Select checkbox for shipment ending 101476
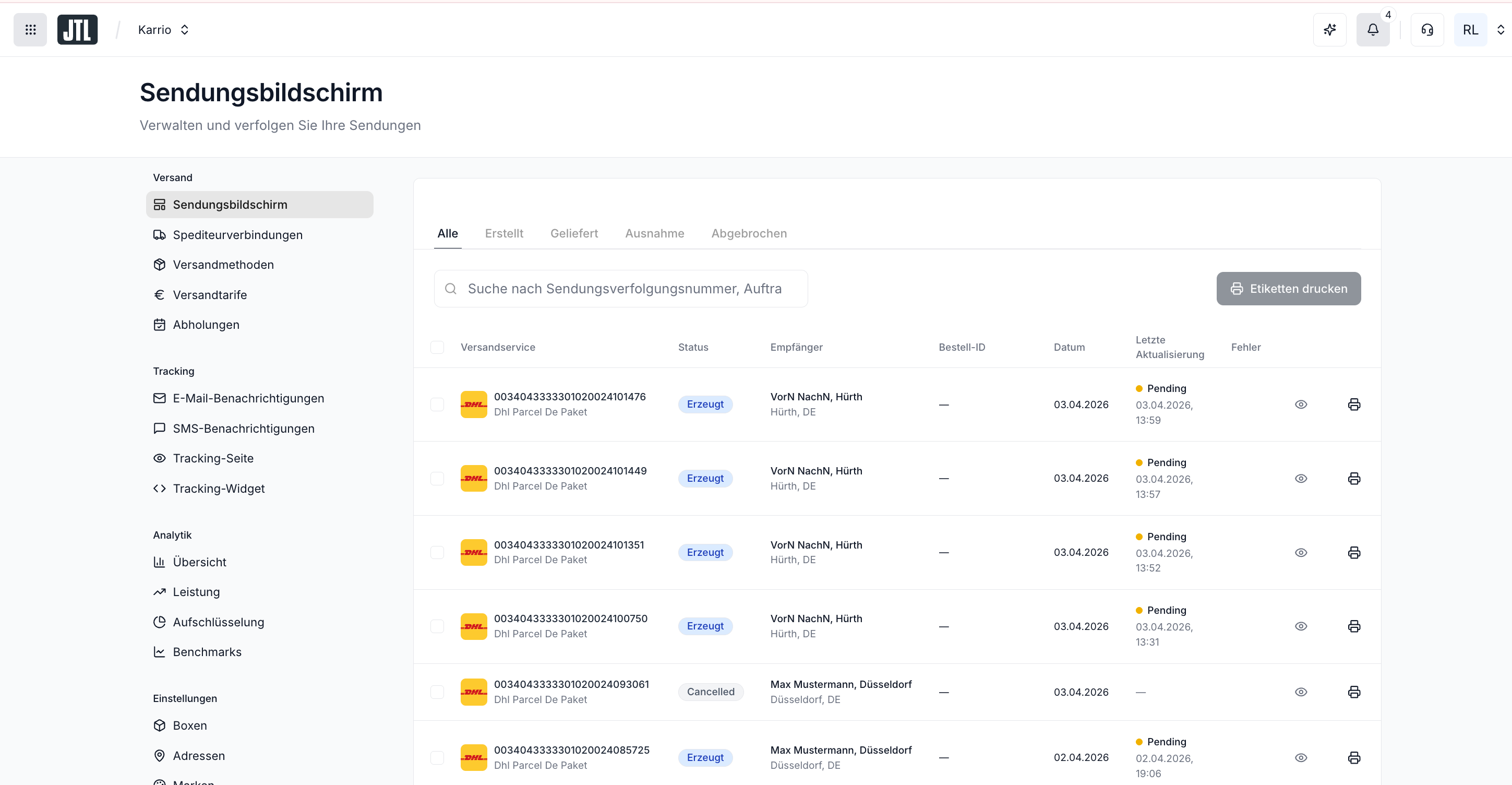The image size is (1512, 785). click(x=437, y=405)
